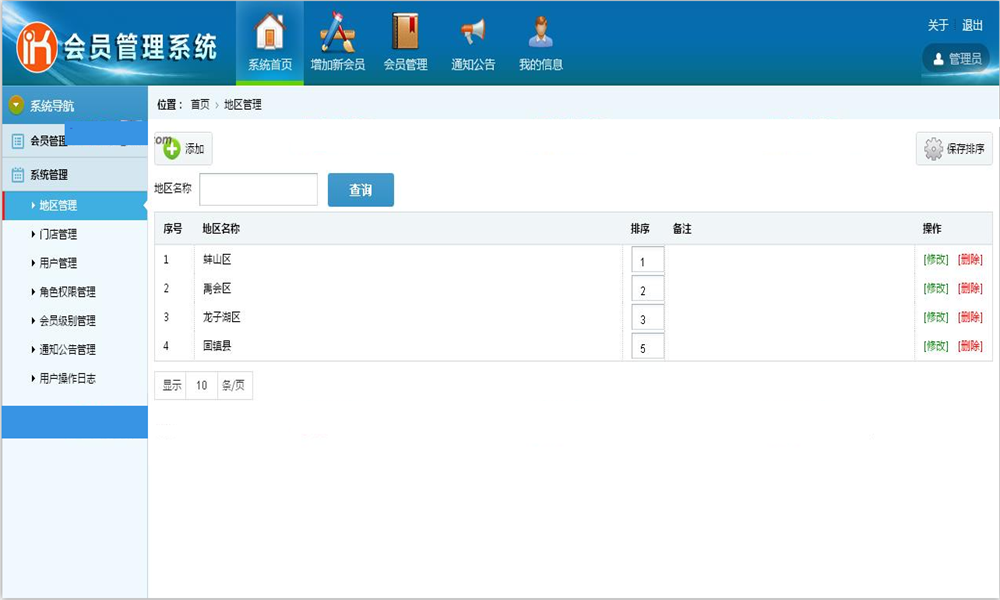
Task: Click the 退出 logout link
Action: coord(972,26)
